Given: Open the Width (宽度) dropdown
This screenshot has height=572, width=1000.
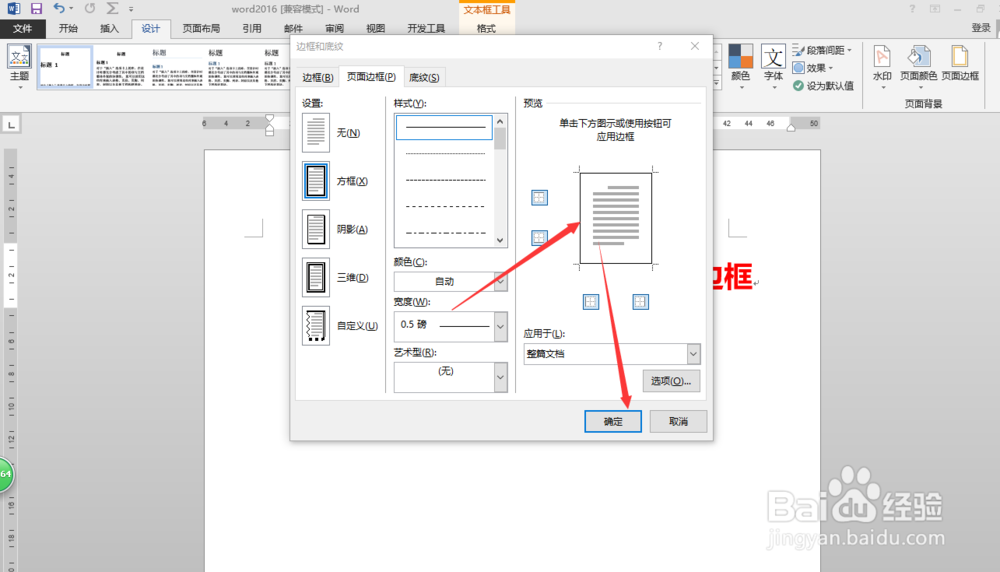Looking at the screenshot, I should pos(500,326).
